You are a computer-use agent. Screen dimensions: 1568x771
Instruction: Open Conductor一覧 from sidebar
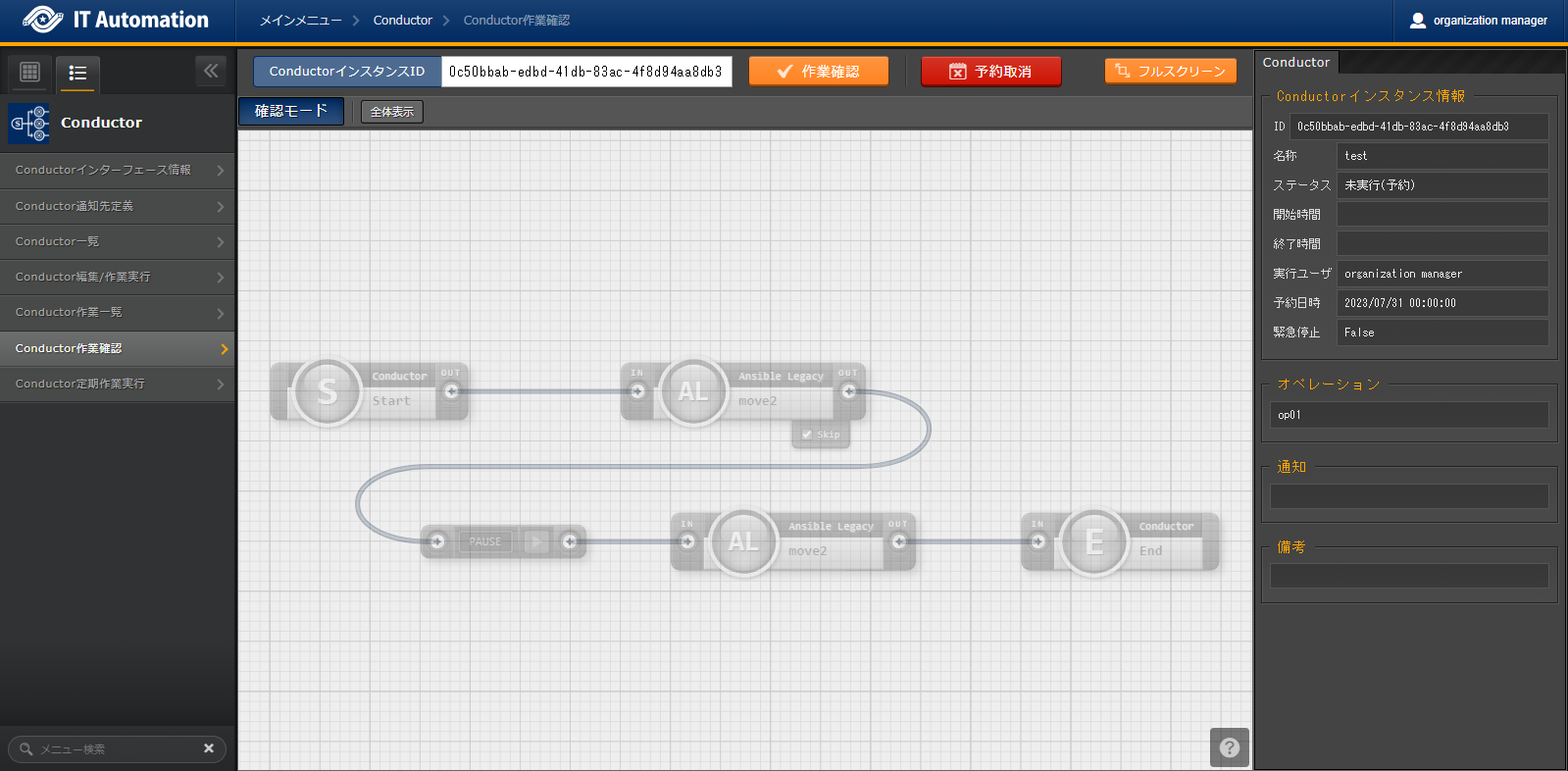point(117,241)
